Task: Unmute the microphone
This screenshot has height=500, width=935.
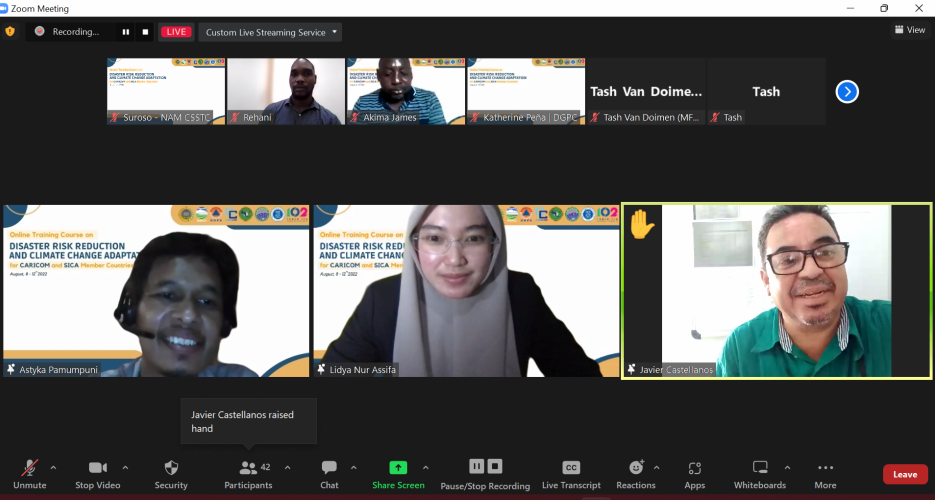Action: (30, 473)
